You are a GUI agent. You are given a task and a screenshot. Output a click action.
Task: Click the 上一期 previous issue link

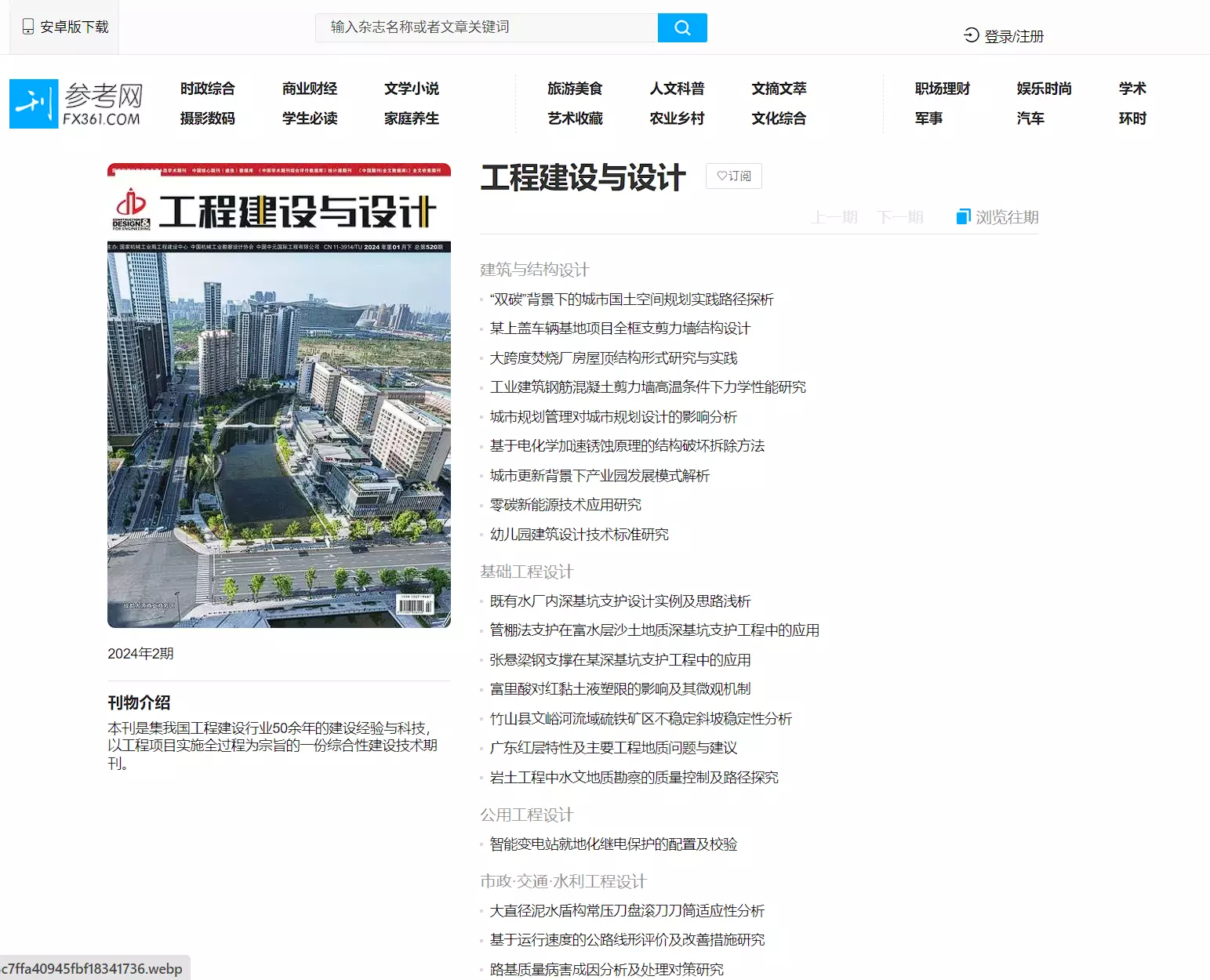[x=834, y=217]
